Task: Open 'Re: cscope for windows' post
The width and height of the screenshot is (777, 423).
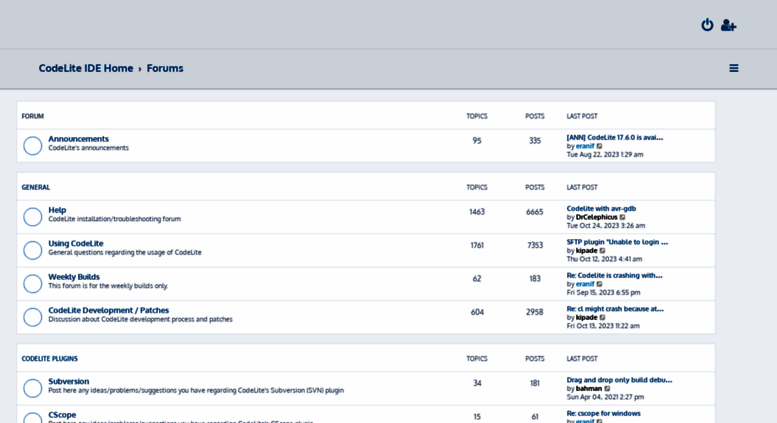Action: pos(604,413)
